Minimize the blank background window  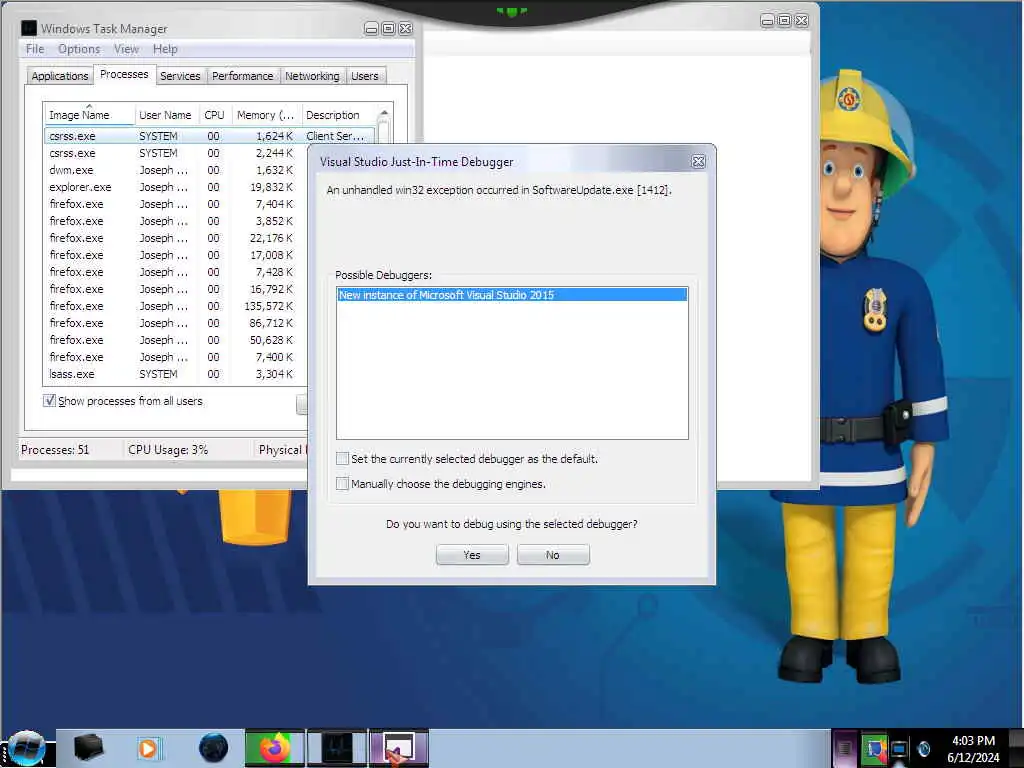pyautogui.click(x=767, y=20)
